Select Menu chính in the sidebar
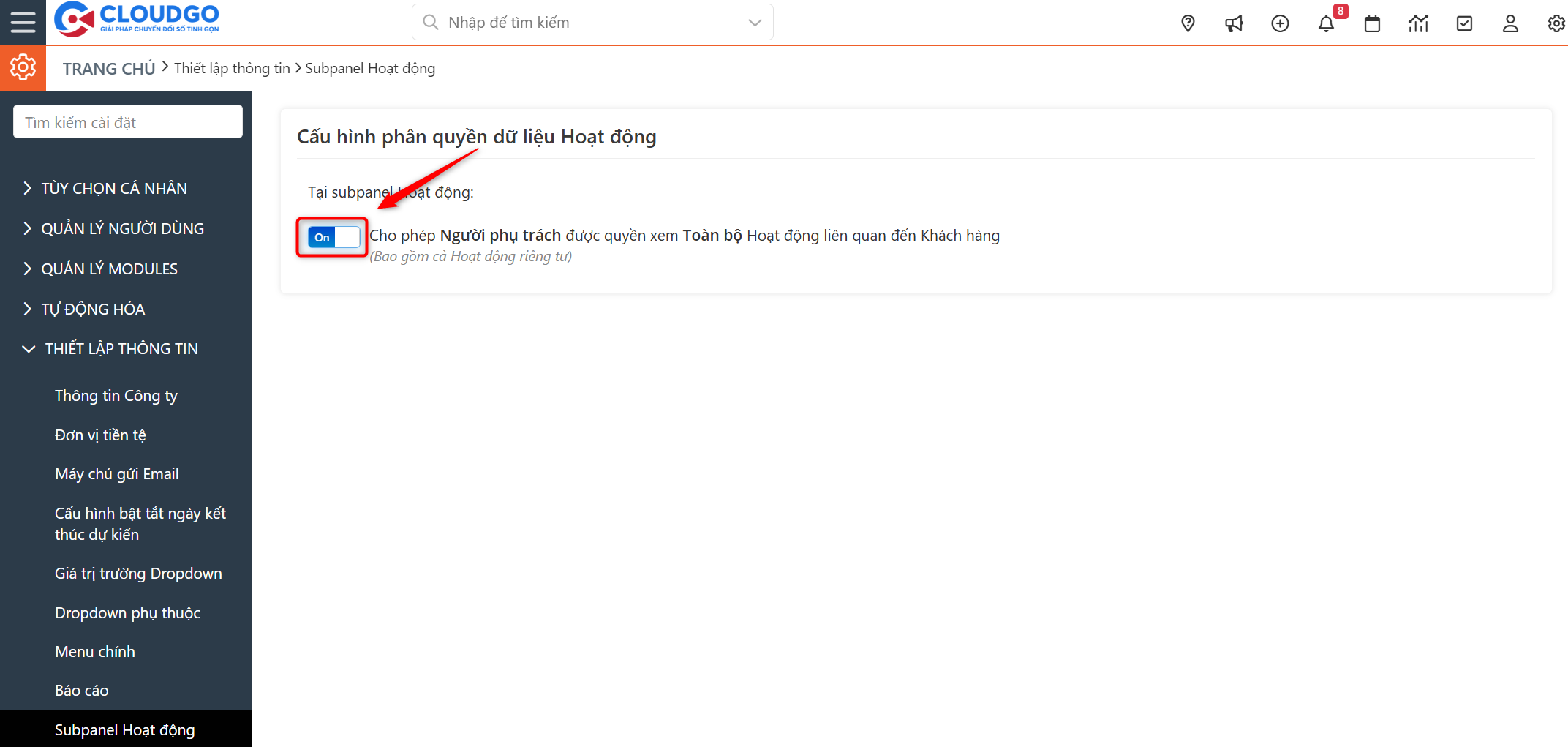This screenshot has width=1568, height=747. click(94, 651)
